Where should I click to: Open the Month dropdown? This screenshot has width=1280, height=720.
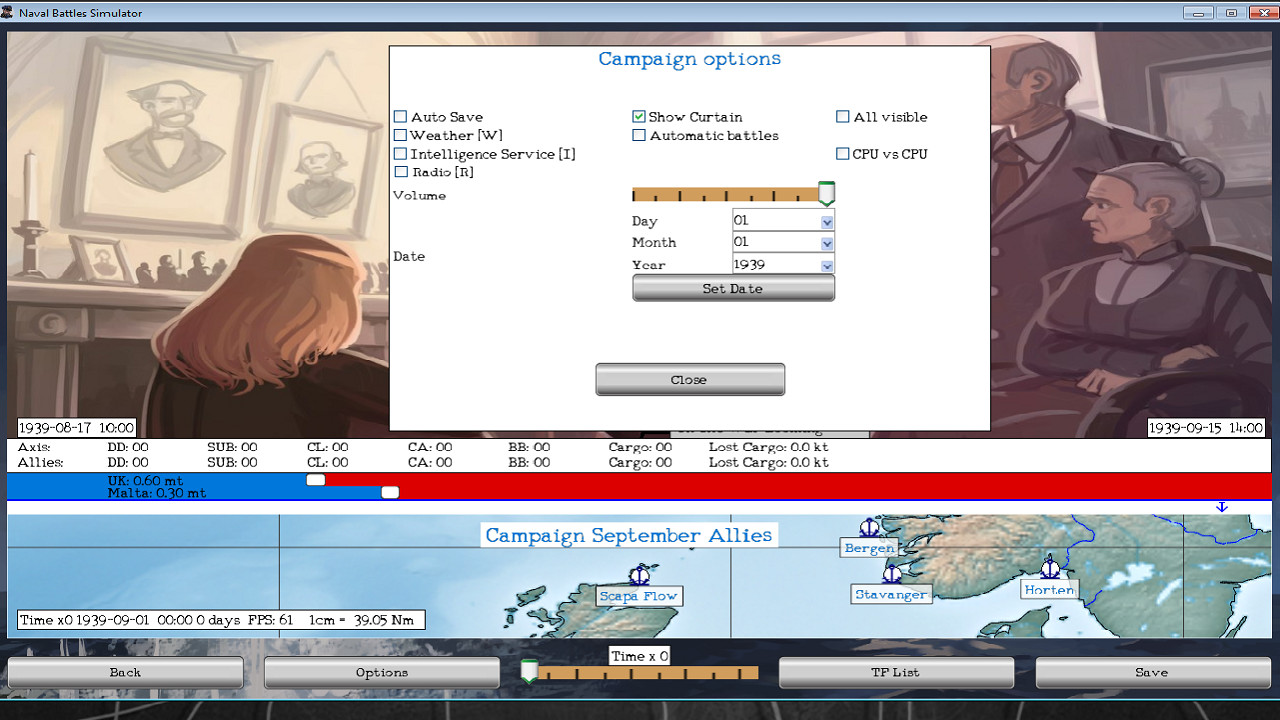827,243
